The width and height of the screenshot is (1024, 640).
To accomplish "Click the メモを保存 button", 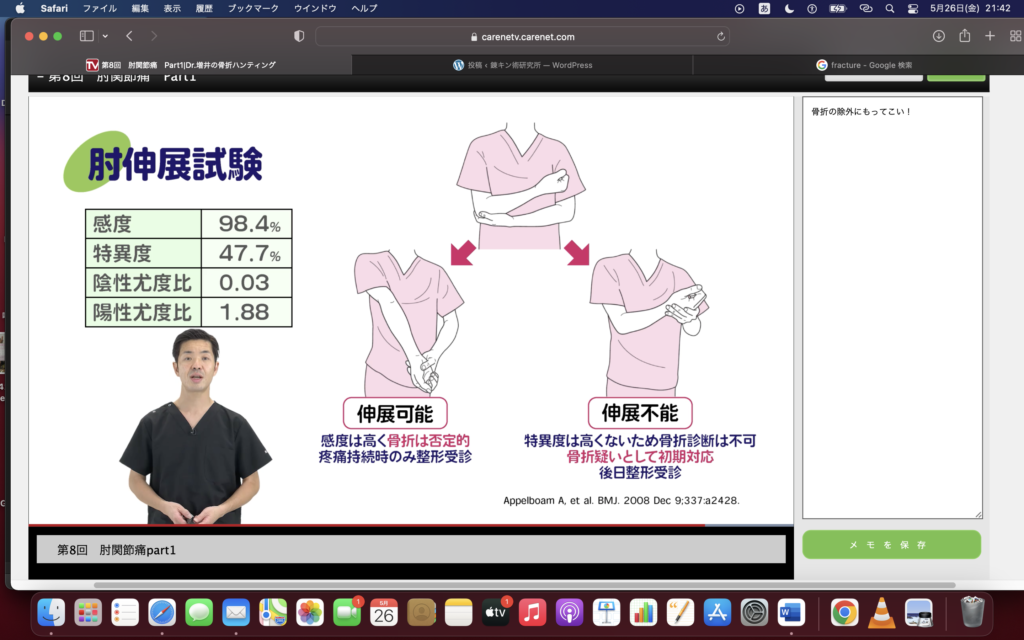I will [891, 545].
